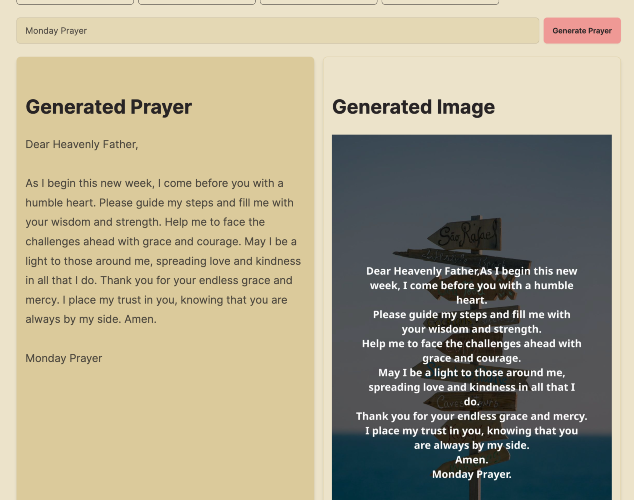The image size is (634, 500).
Task: Click 'Monday Prayer' text below the prayer
Action: click(63, 358)
